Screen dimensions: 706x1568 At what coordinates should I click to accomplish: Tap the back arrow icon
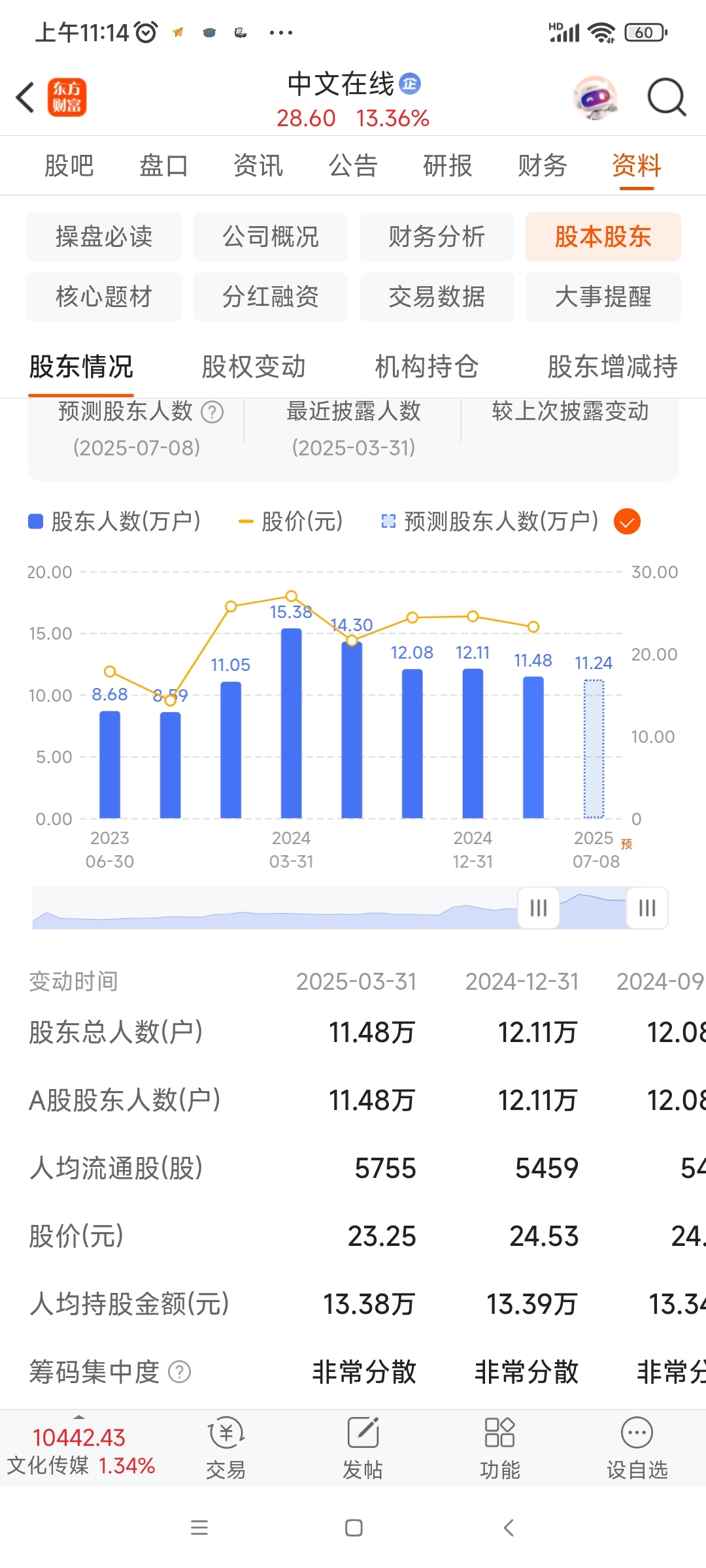25,98
